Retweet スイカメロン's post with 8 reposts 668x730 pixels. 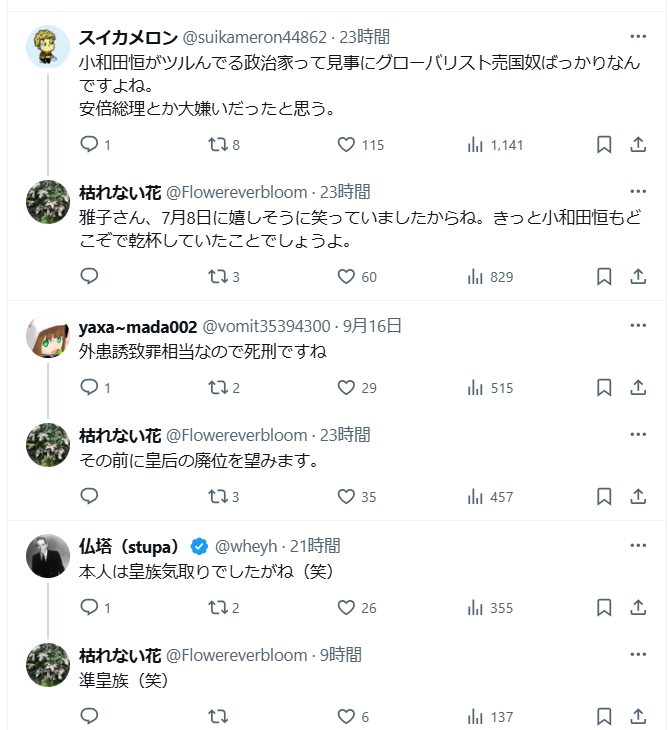[217, 145]
